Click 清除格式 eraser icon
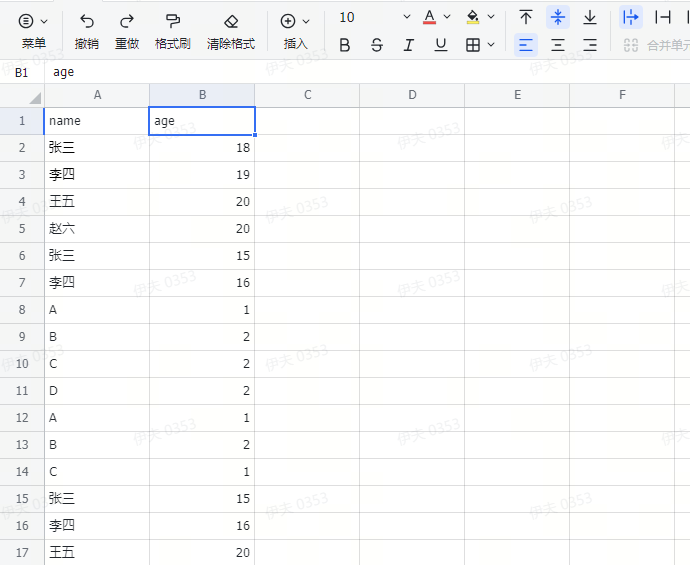 coord(231,21)
